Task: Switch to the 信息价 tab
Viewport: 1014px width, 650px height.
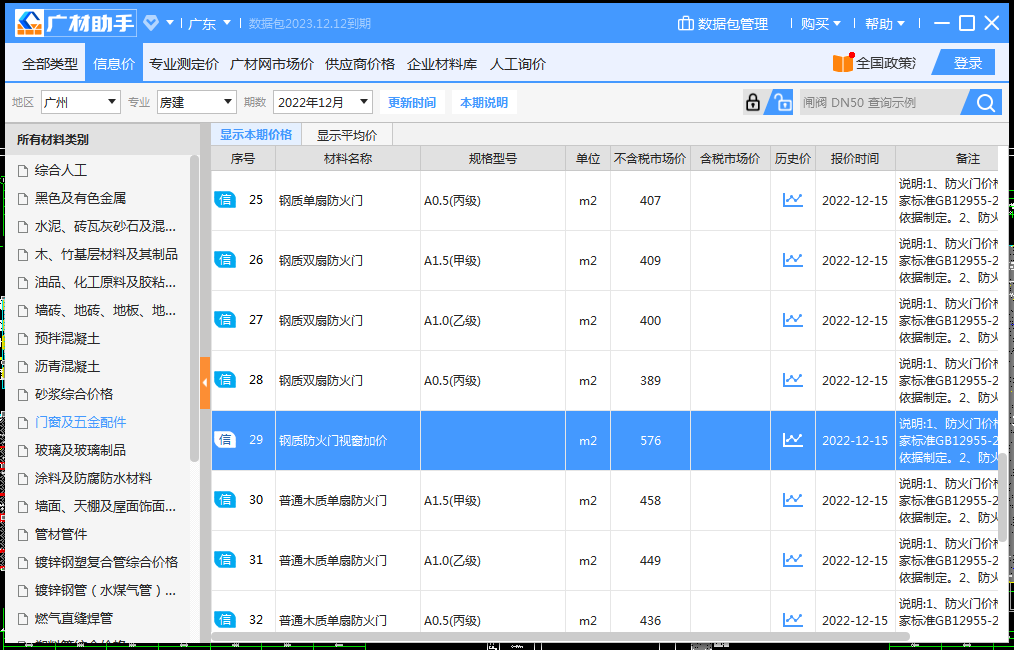Action: [x=114, y=64]
